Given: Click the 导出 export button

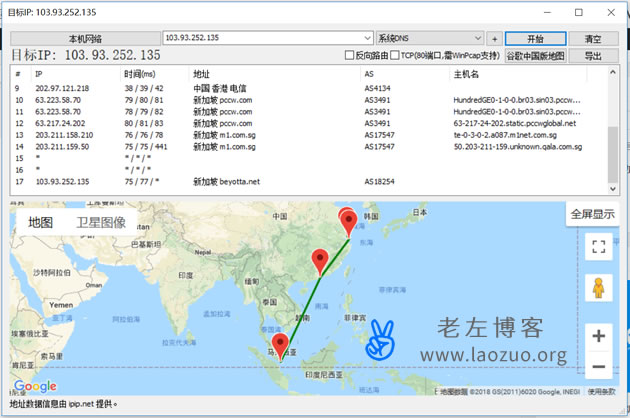Looking at the screenshot, I should (x=593, y=56).
